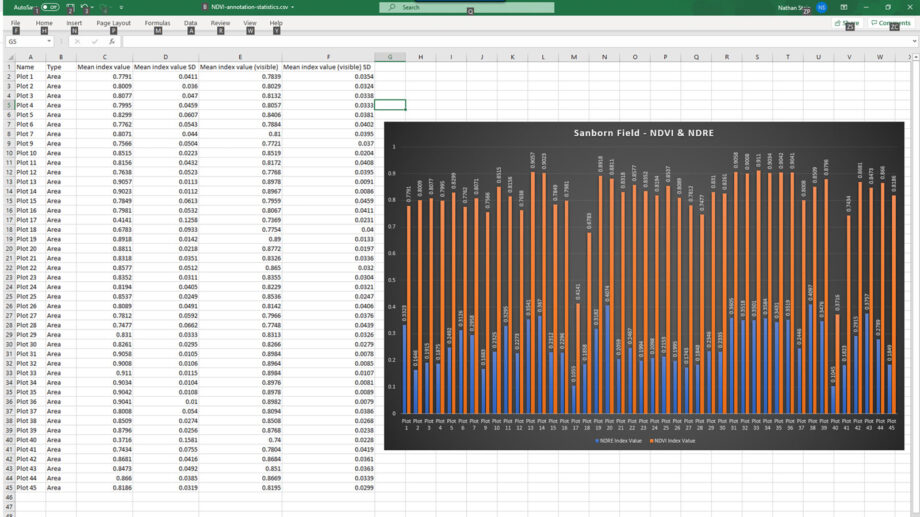Click the Insert Function fx icon
This screenshot has height=517, width=920.
(111, 42)
